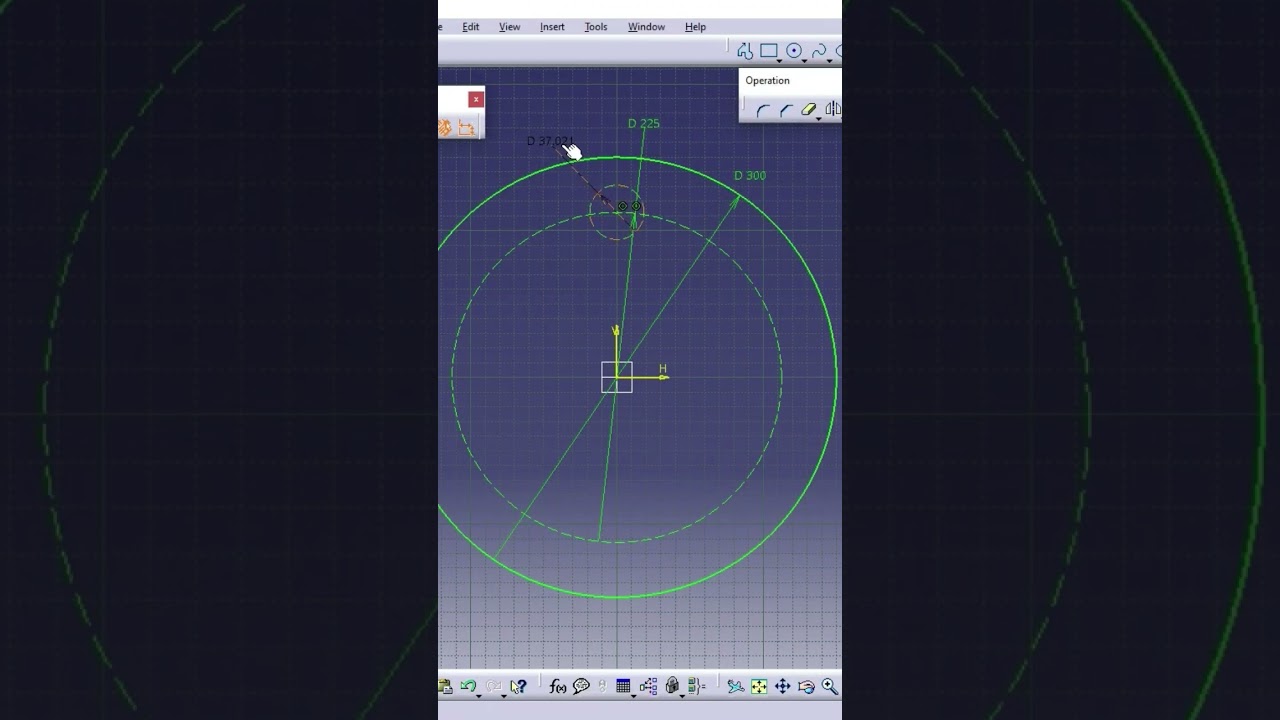The width and height of the screenshot is (1280, 720).
Task: Click the Operation toolbar title
Action: [x=767, y=81]
